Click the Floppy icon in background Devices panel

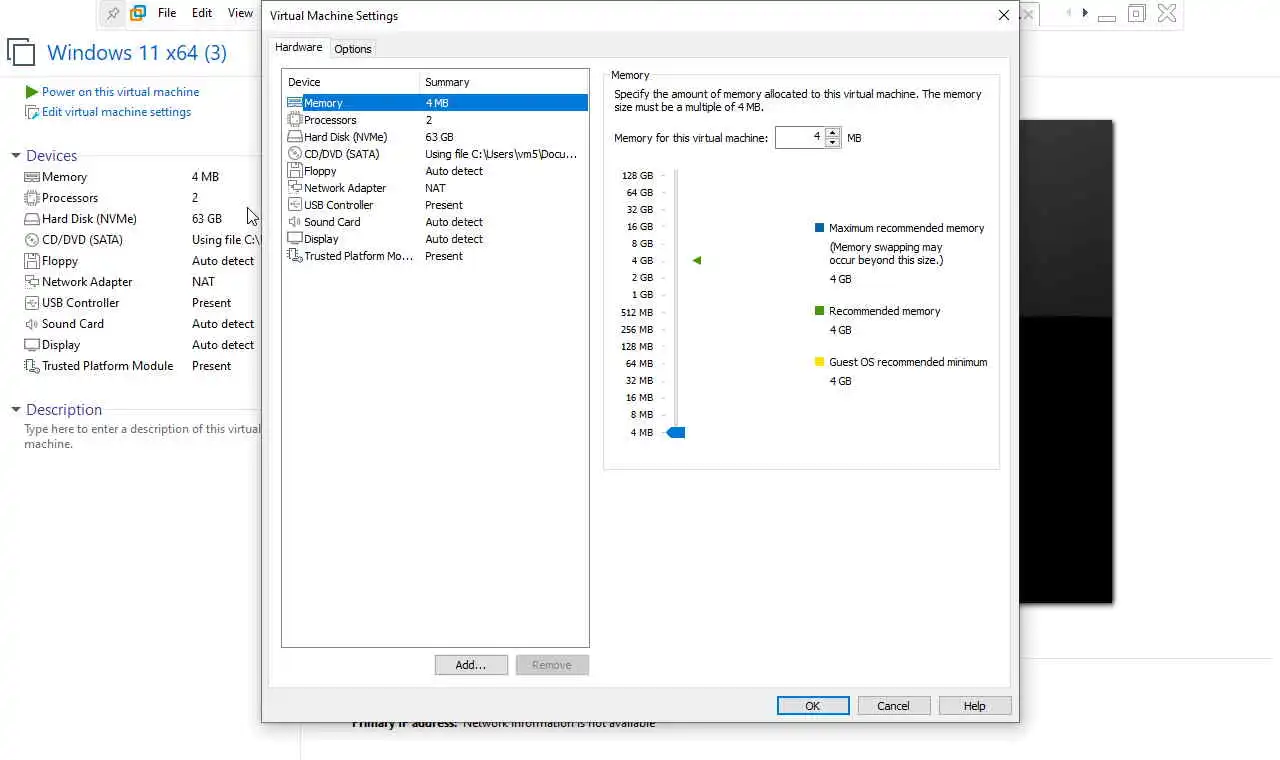[32, 261]
